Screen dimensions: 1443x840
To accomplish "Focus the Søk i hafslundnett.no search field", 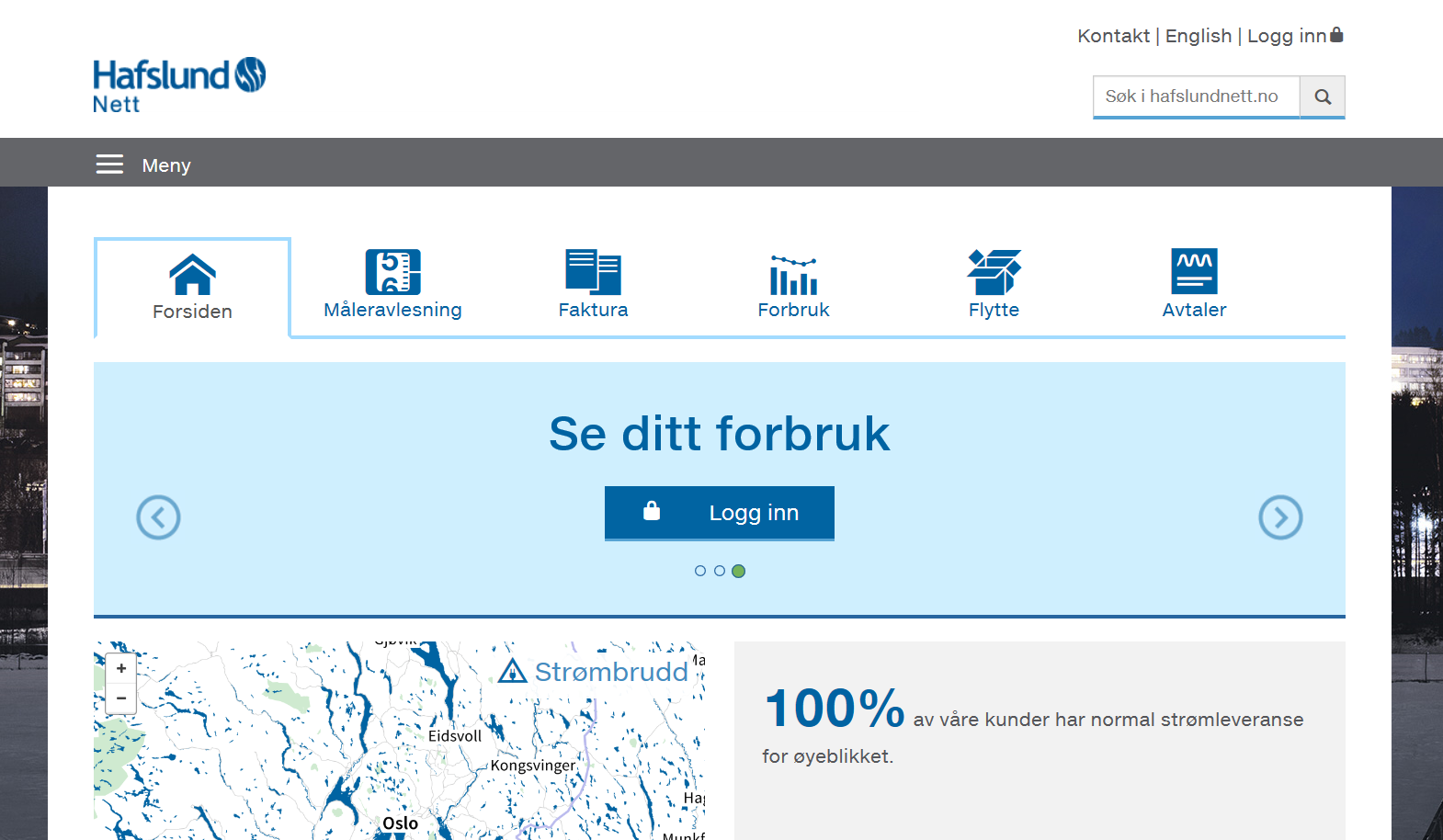I will click(1196, 96).
